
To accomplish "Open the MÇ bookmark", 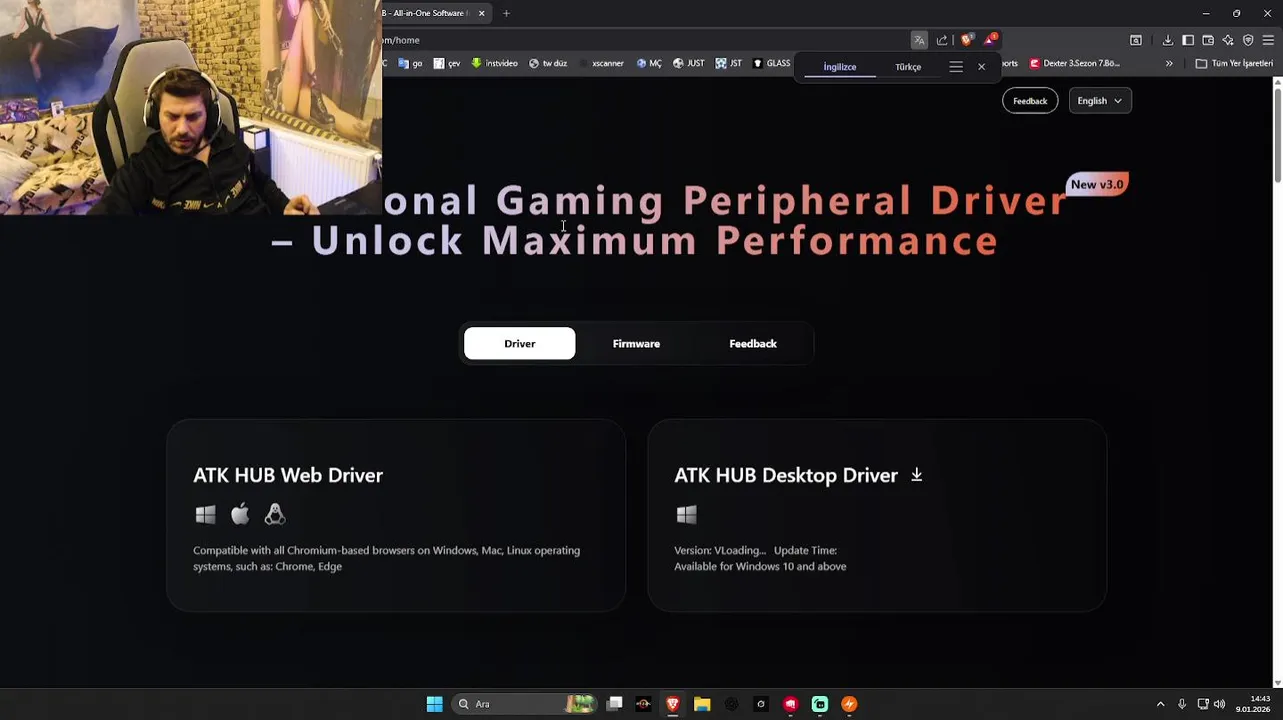I will pos(649,63).
